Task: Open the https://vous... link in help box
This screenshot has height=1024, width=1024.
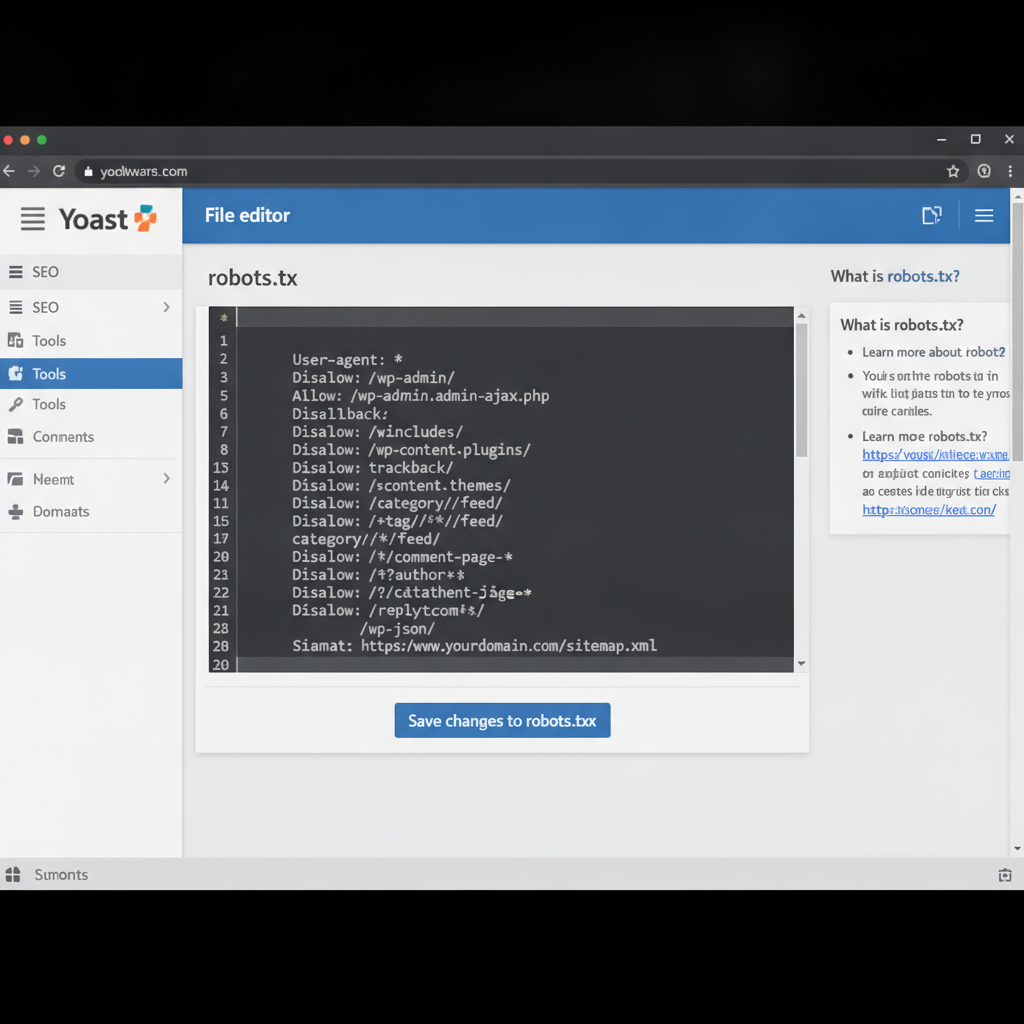Action: point(935,455)
